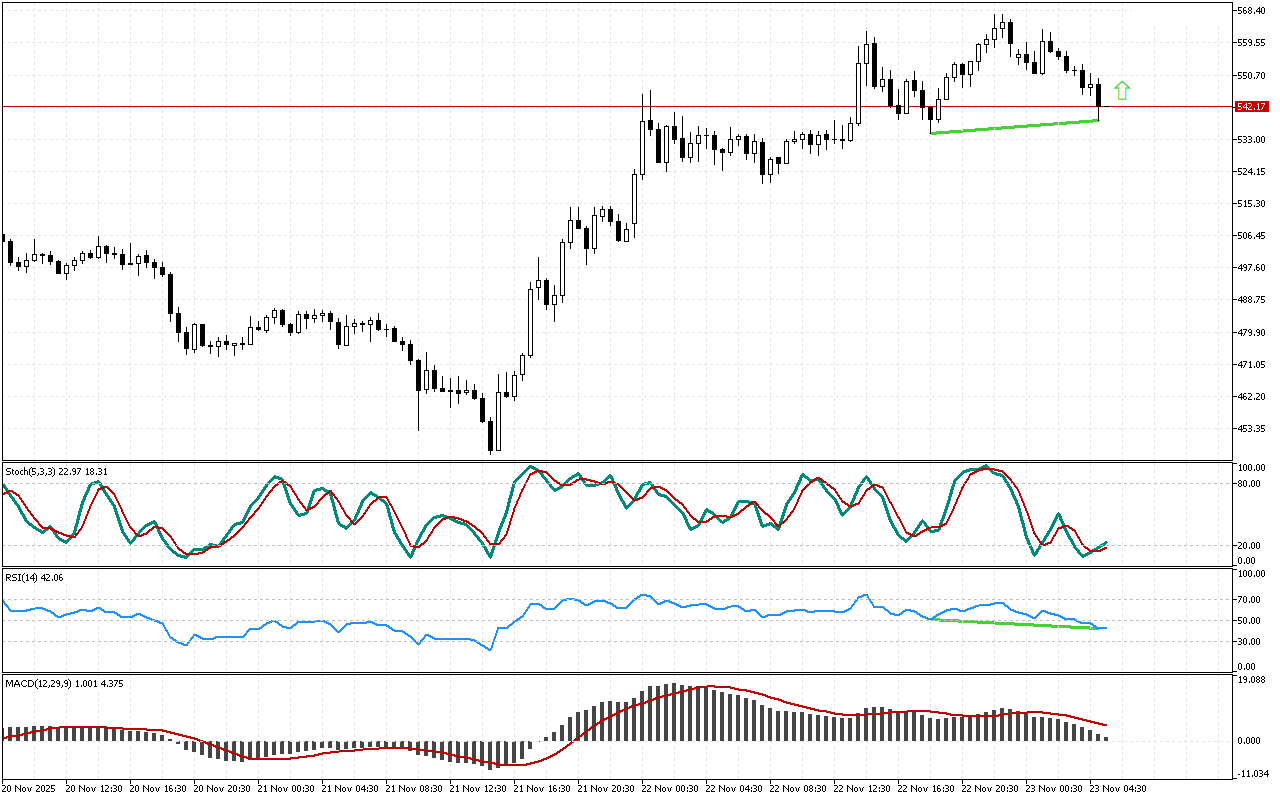Click the 568.40 price scale label
Screen dimensions: 1280x800
pyautogui.click(x=1251, y=11)
